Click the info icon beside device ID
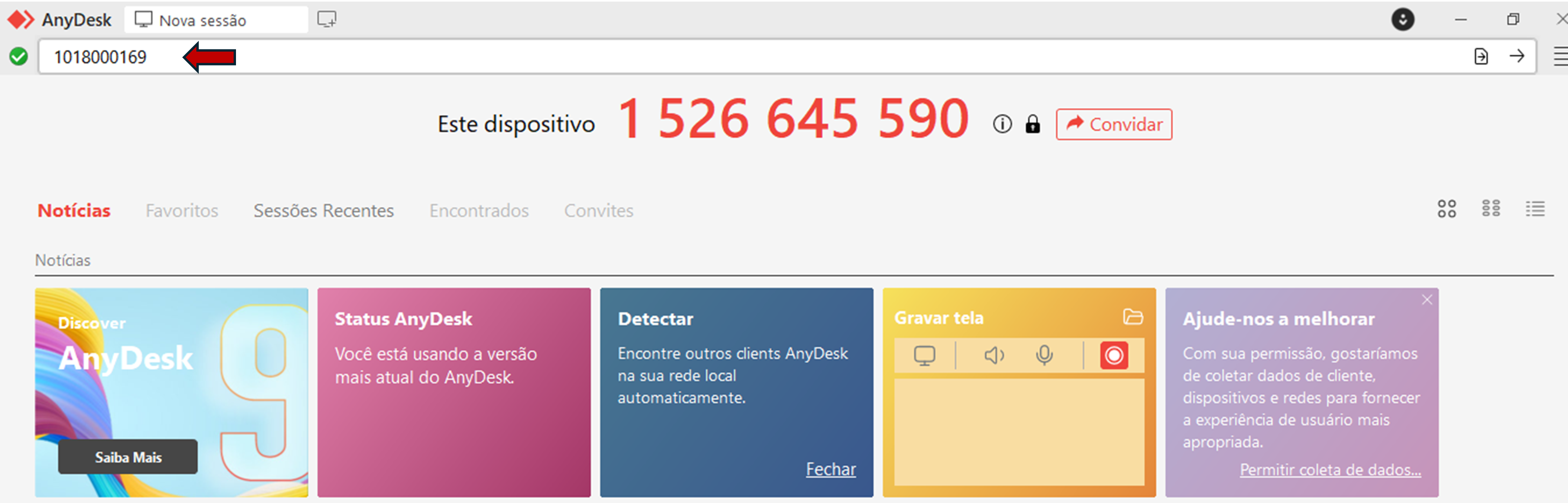Image resolution: width=1568 pixels, height=503 pixels. click(x=1002, y=124)
